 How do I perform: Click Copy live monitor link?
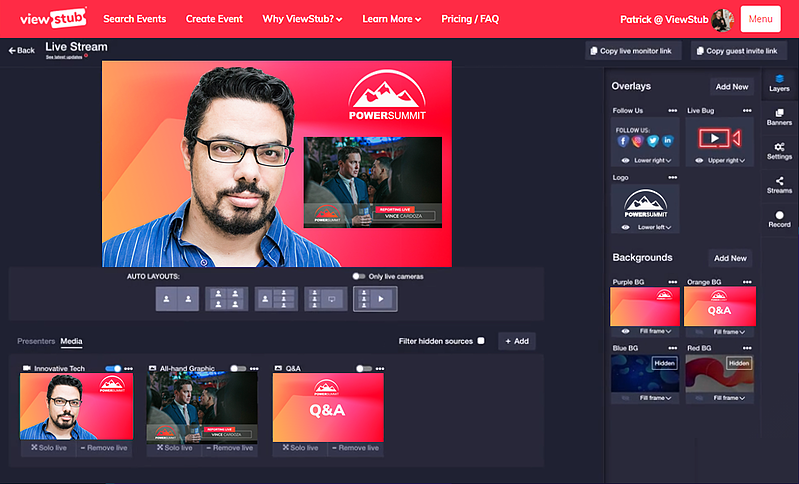[633, 51]
